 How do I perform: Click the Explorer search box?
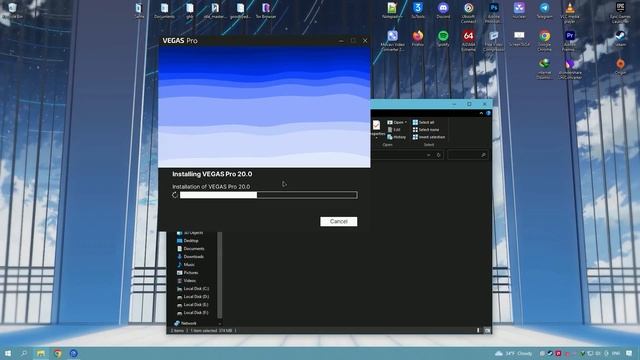coord(467,155)
